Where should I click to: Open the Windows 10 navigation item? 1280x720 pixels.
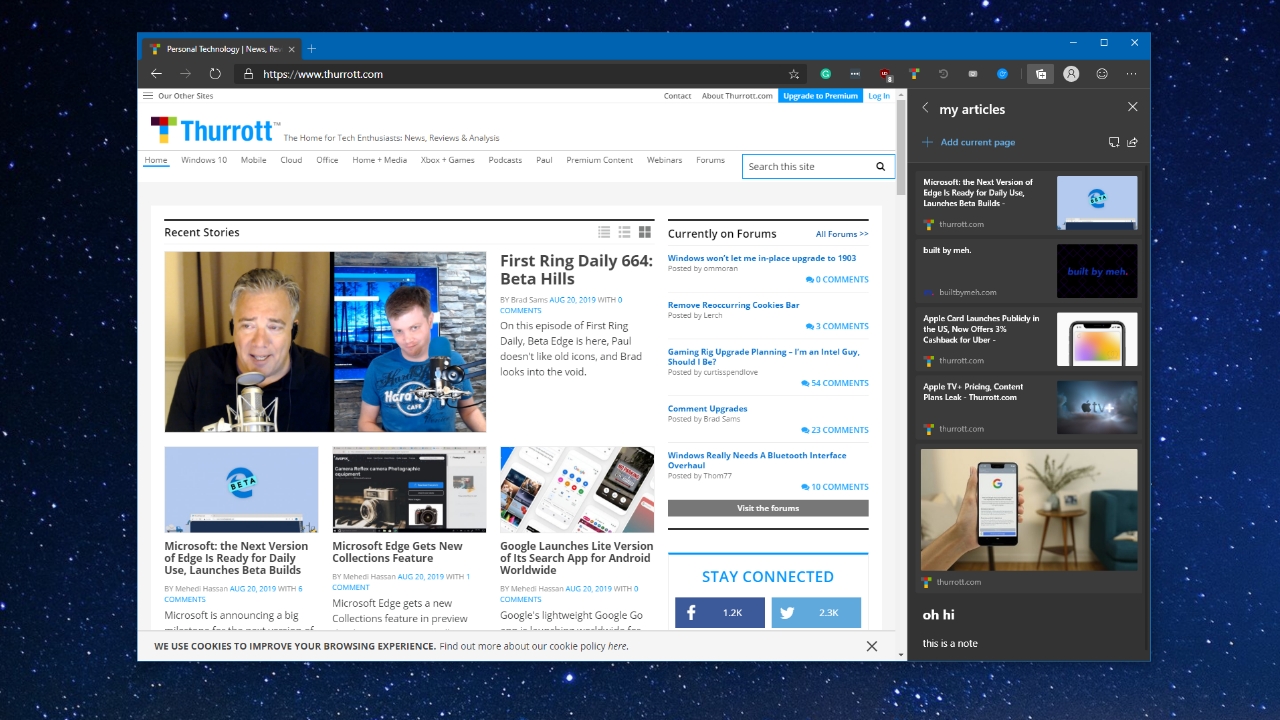(x=204, y=160)
